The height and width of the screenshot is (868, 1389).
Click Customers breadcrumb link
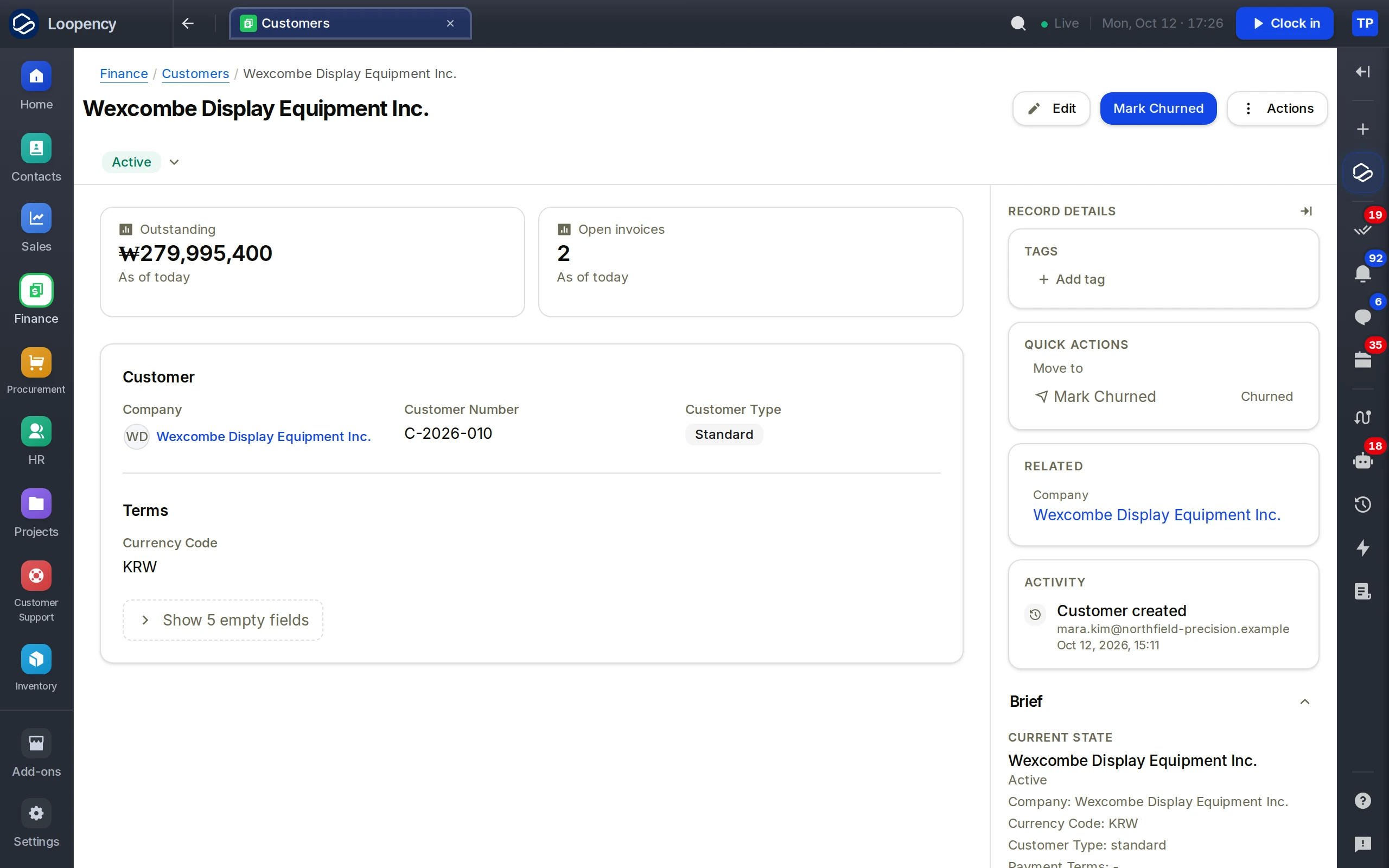tap(195, 74)
